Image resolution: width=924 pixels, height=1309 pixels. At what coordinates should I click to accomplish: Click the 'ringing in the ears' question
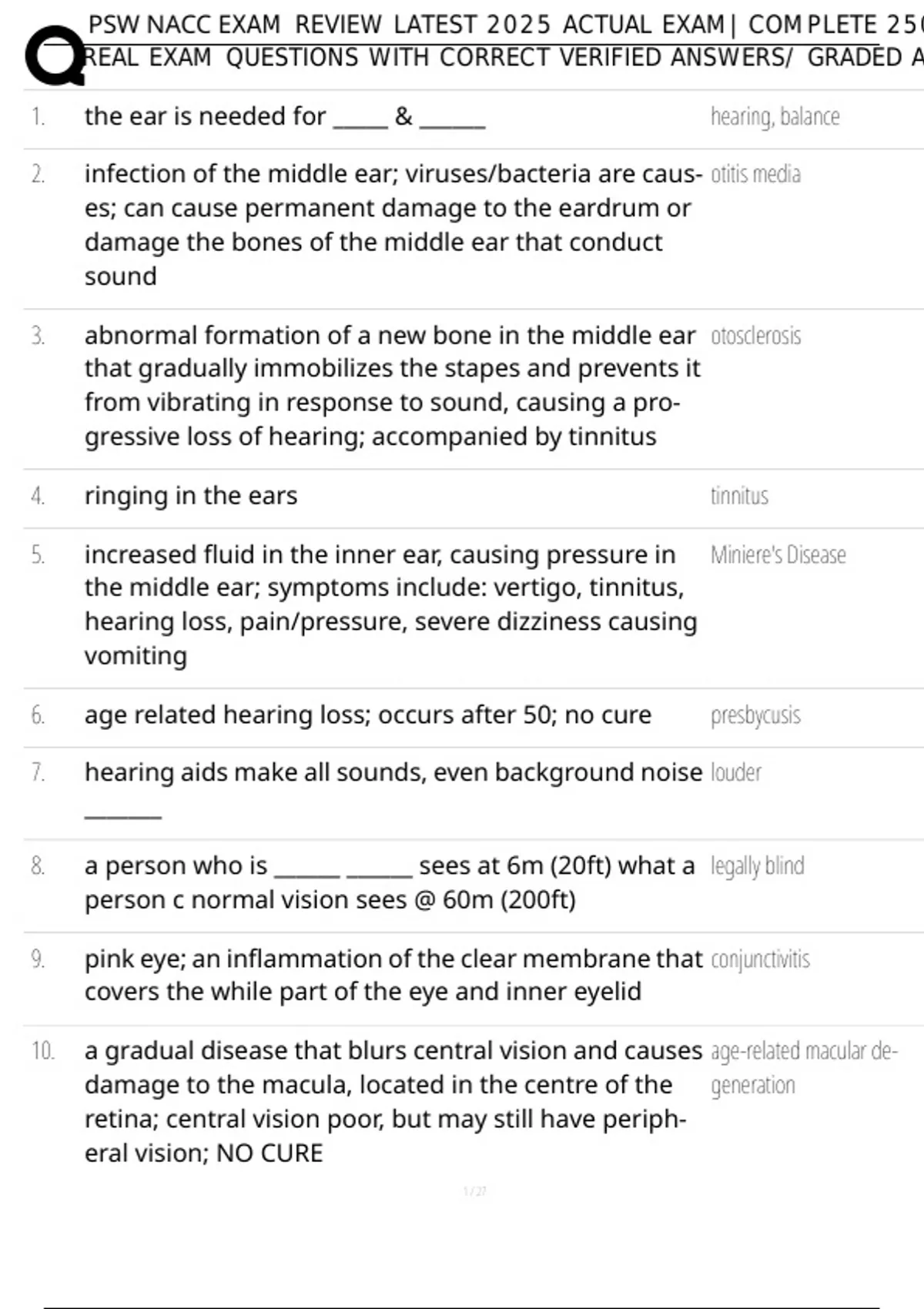click(191, 496)
